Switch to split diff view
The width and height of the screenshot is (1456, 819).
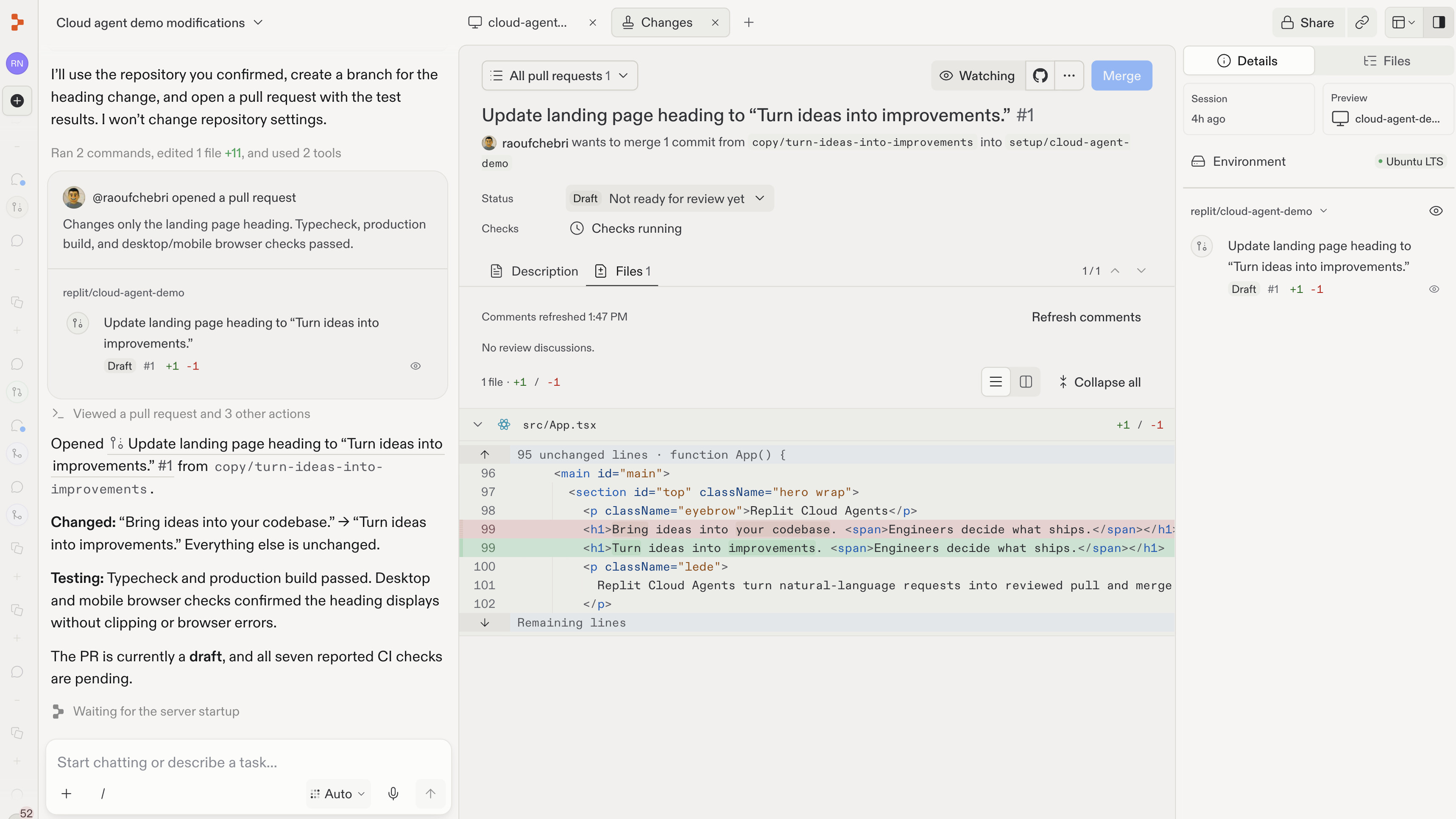point(1026,382)
